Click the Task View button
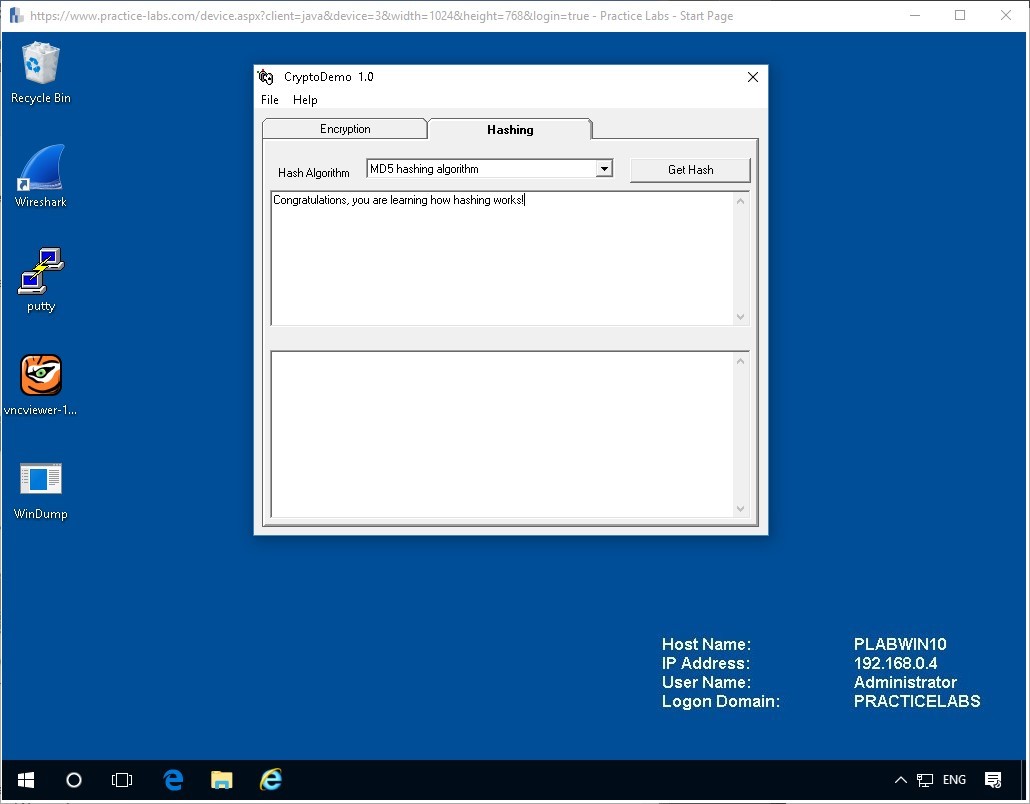This screenshot has height=804, width=1030. pyautogui.click(x=122, y=780)
